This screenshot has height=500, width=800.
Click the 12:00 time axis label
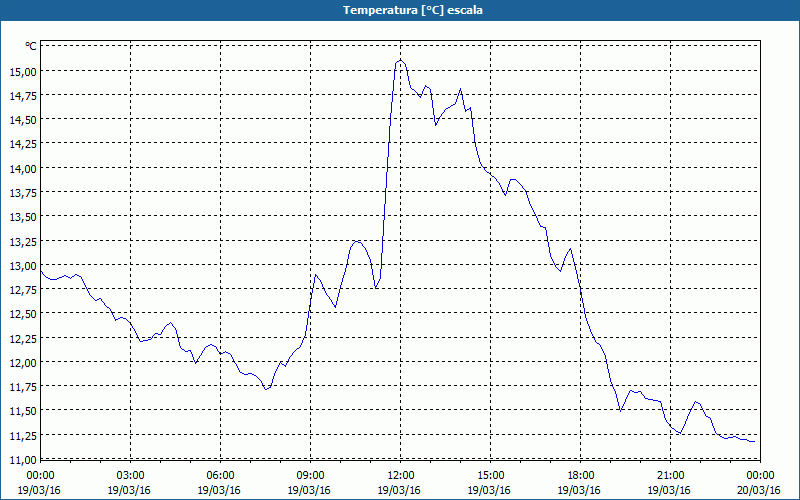point(401,476)
